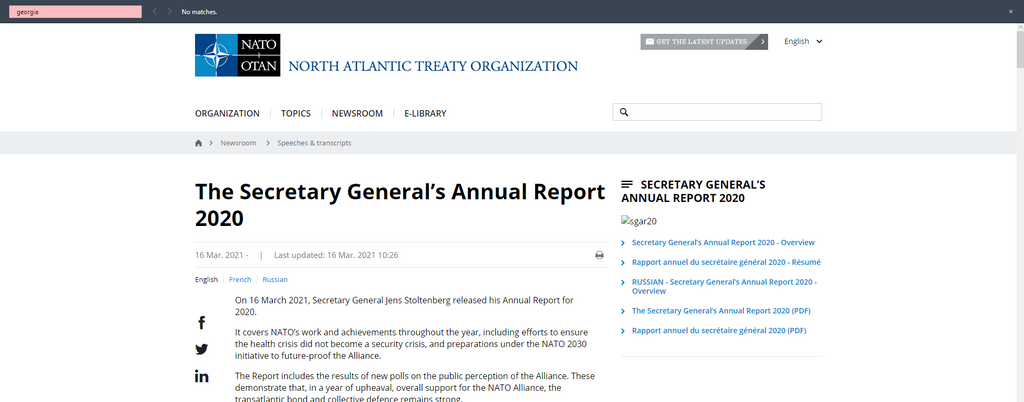Image resolution: width=1024 pixels, height=402 pixels.
Task: Open the Organization menu
Action: point(227,114)
